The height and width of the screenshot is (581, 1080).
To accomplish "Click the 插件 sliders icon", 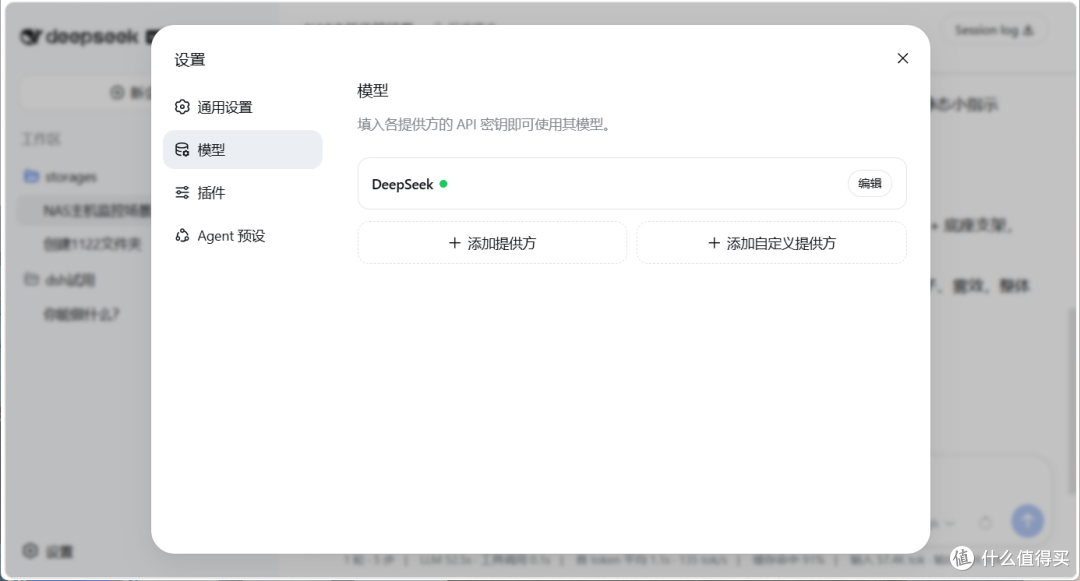I will point(182,193).
